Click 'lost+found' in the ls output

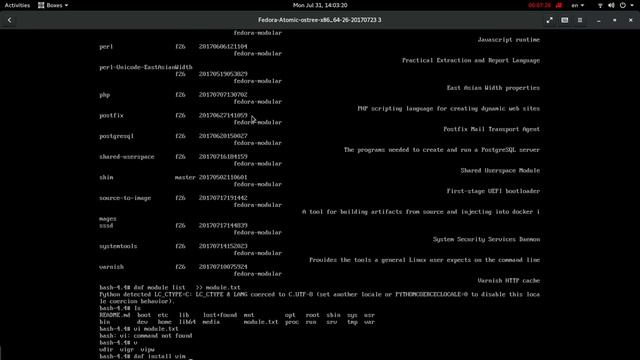(x=220, y=315)
